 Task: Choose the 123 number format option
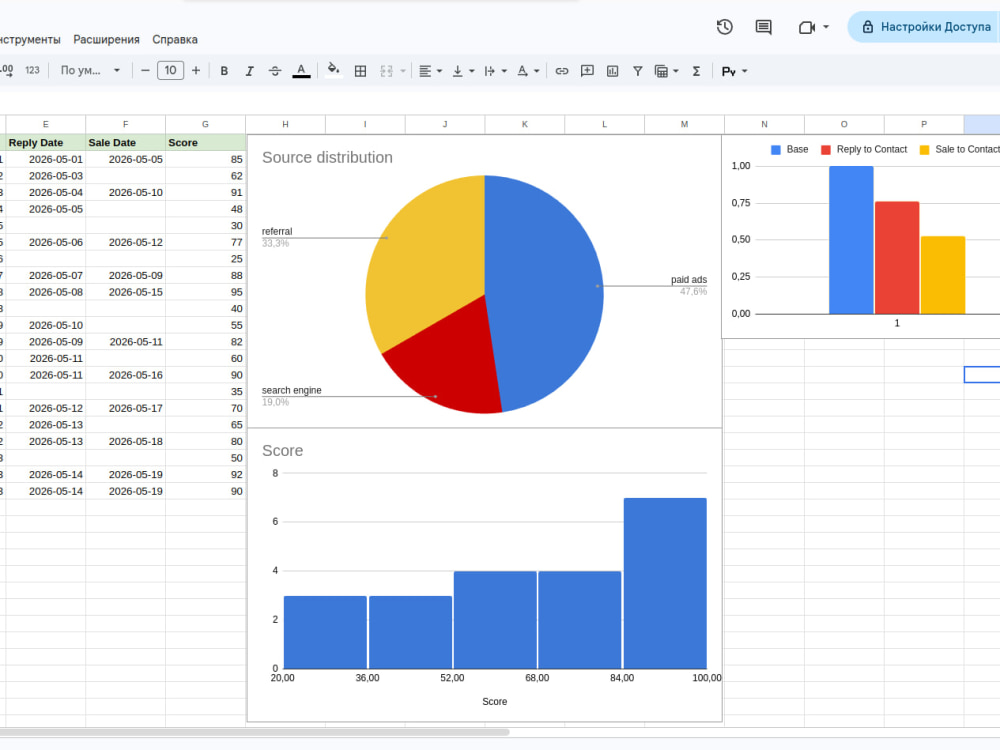pos(32,71)
